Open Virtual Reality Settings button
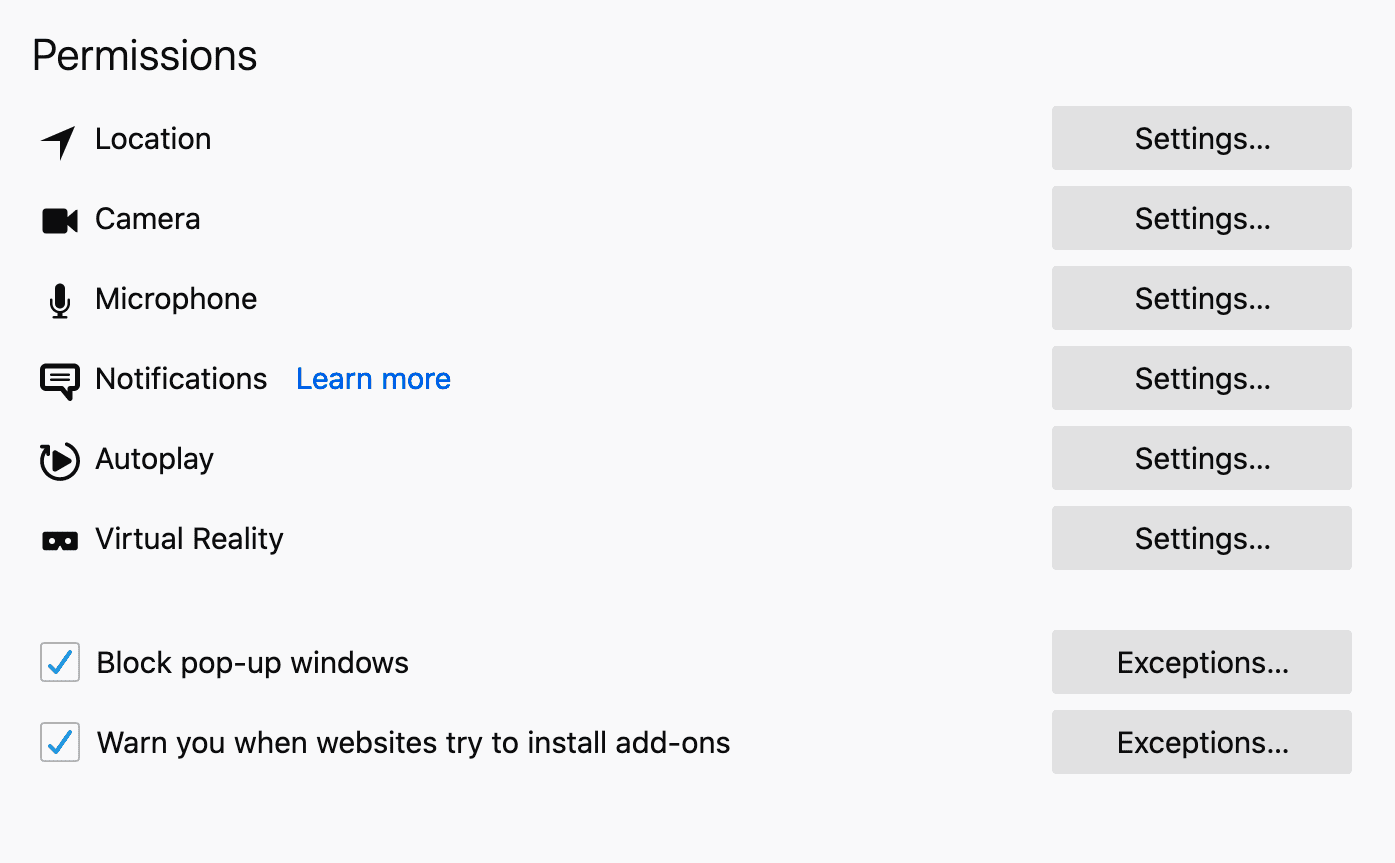The width and height of the screenshot is (1395, 863). (1202, 538)
